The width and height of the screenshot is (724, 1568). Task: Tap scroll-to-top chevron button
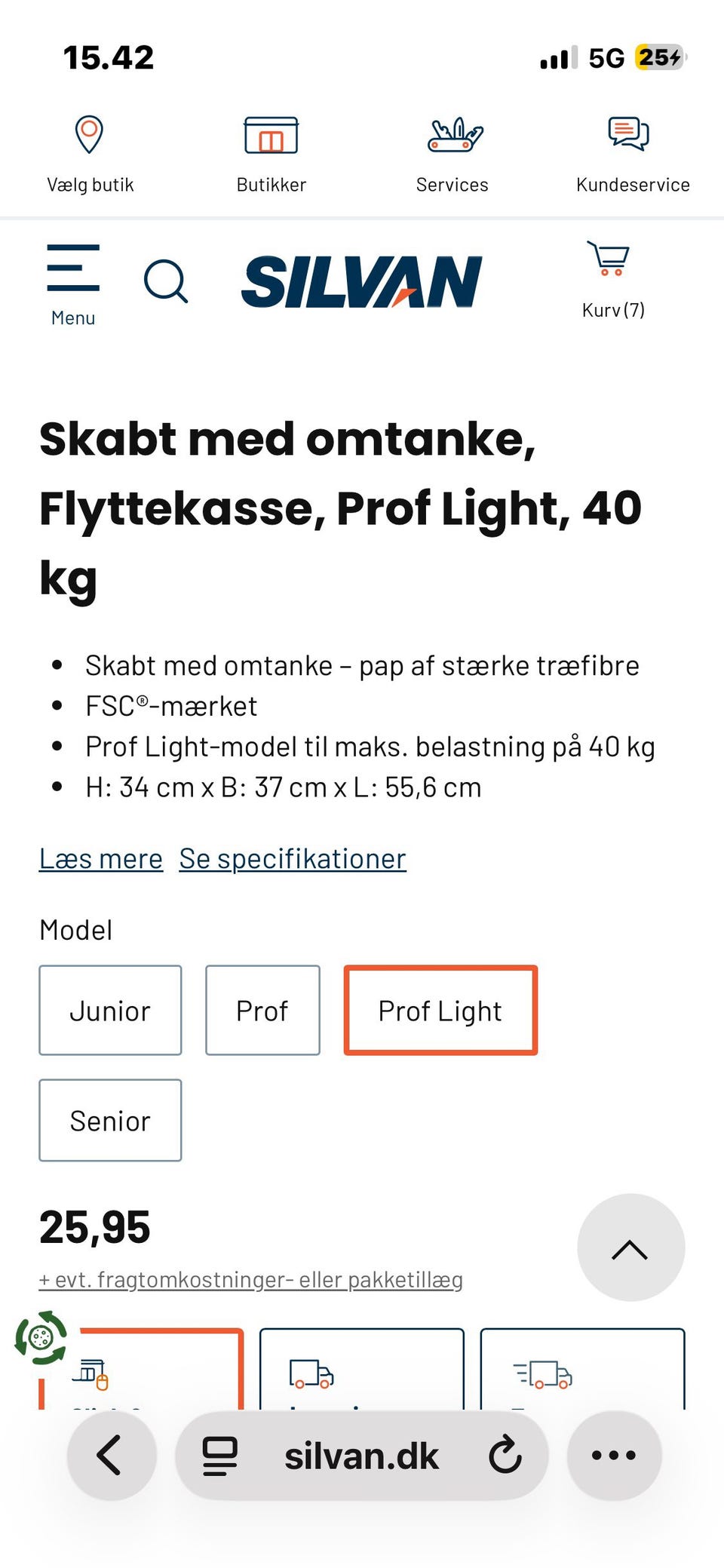coord(630,1247)
